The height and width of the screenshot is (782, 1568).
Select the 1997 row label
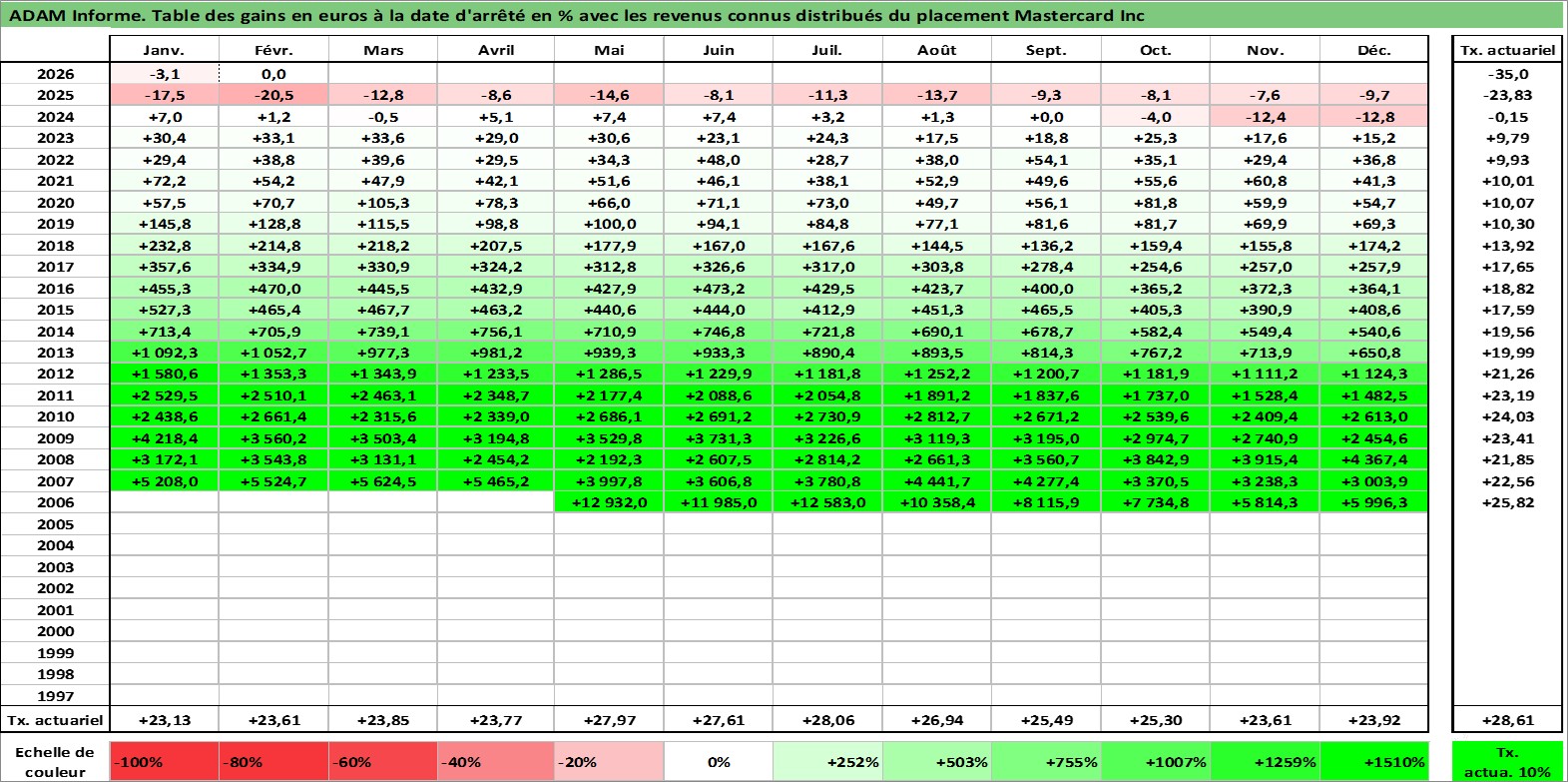point(55,696)
